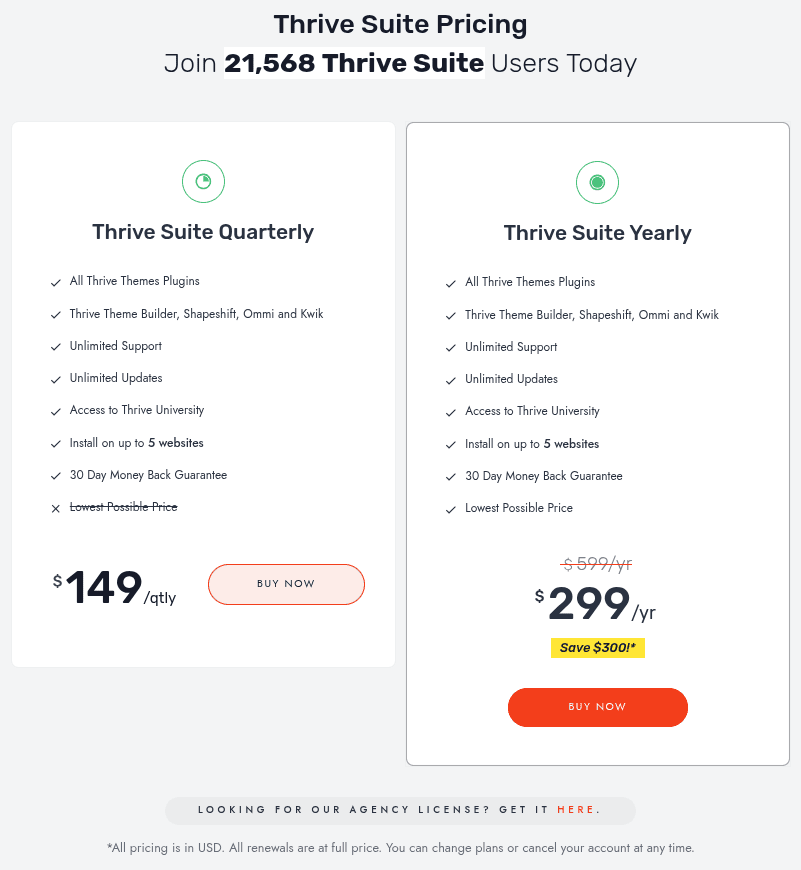801x870 pixels.
Task: Click checkmark by Quarterly 30 Day Money Back Guarantee
Action: 56,476
